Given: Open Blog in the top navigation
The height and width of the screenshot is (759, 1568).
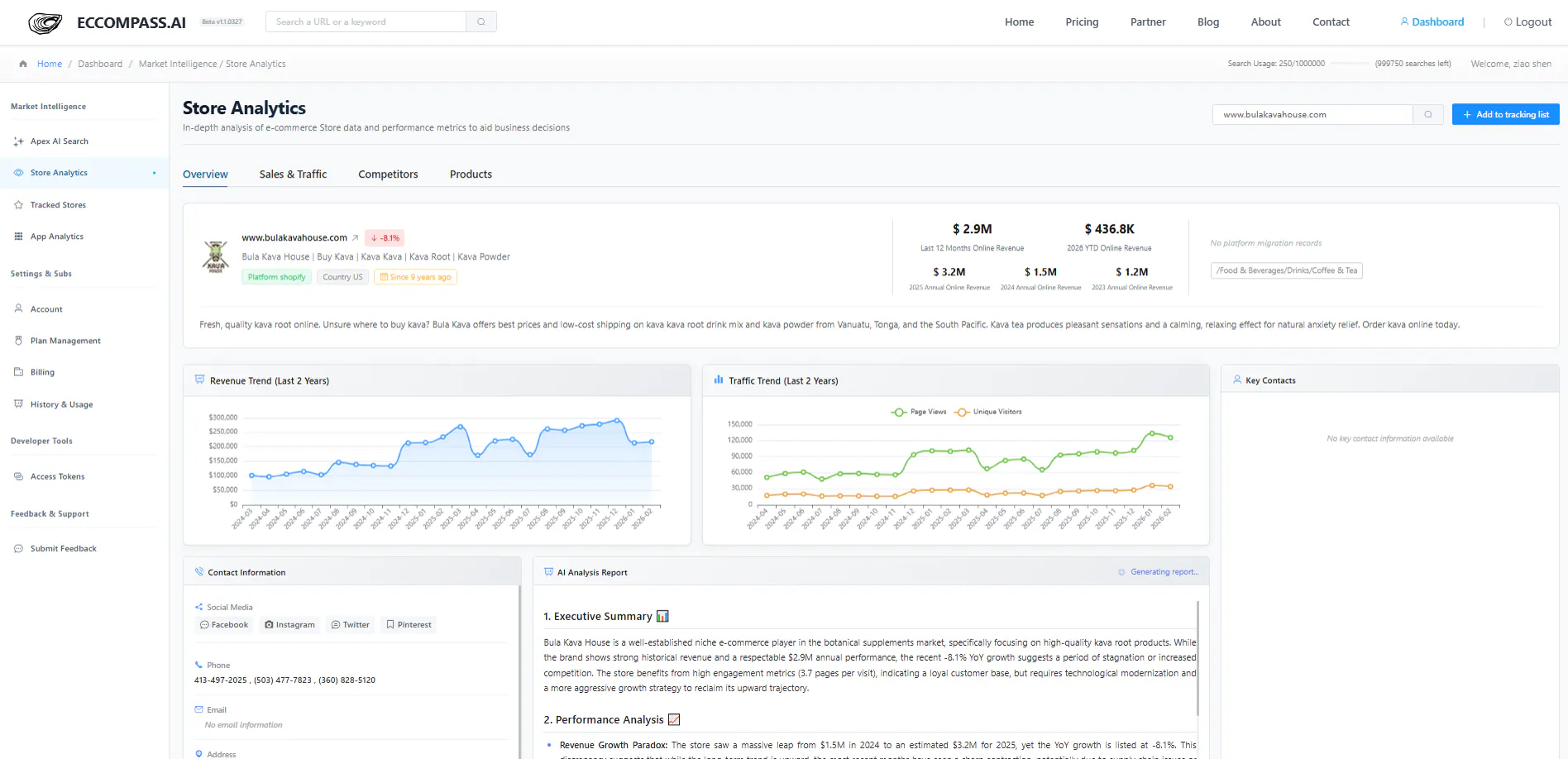Looking at the screenshot, I should [x=1208, y=22].
